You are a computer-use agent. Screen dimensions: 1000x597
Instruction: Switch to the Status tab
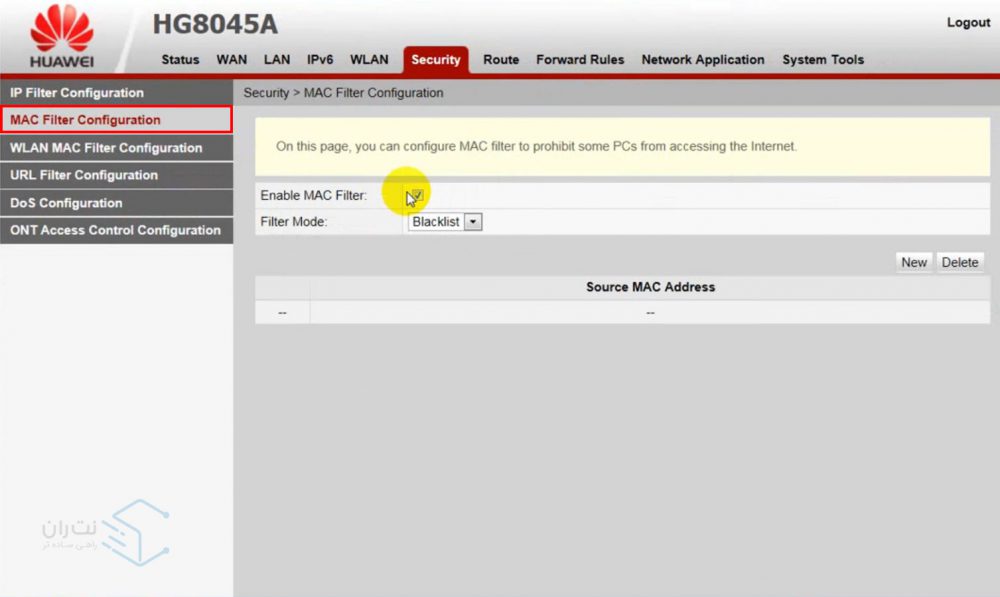[180, 60]
